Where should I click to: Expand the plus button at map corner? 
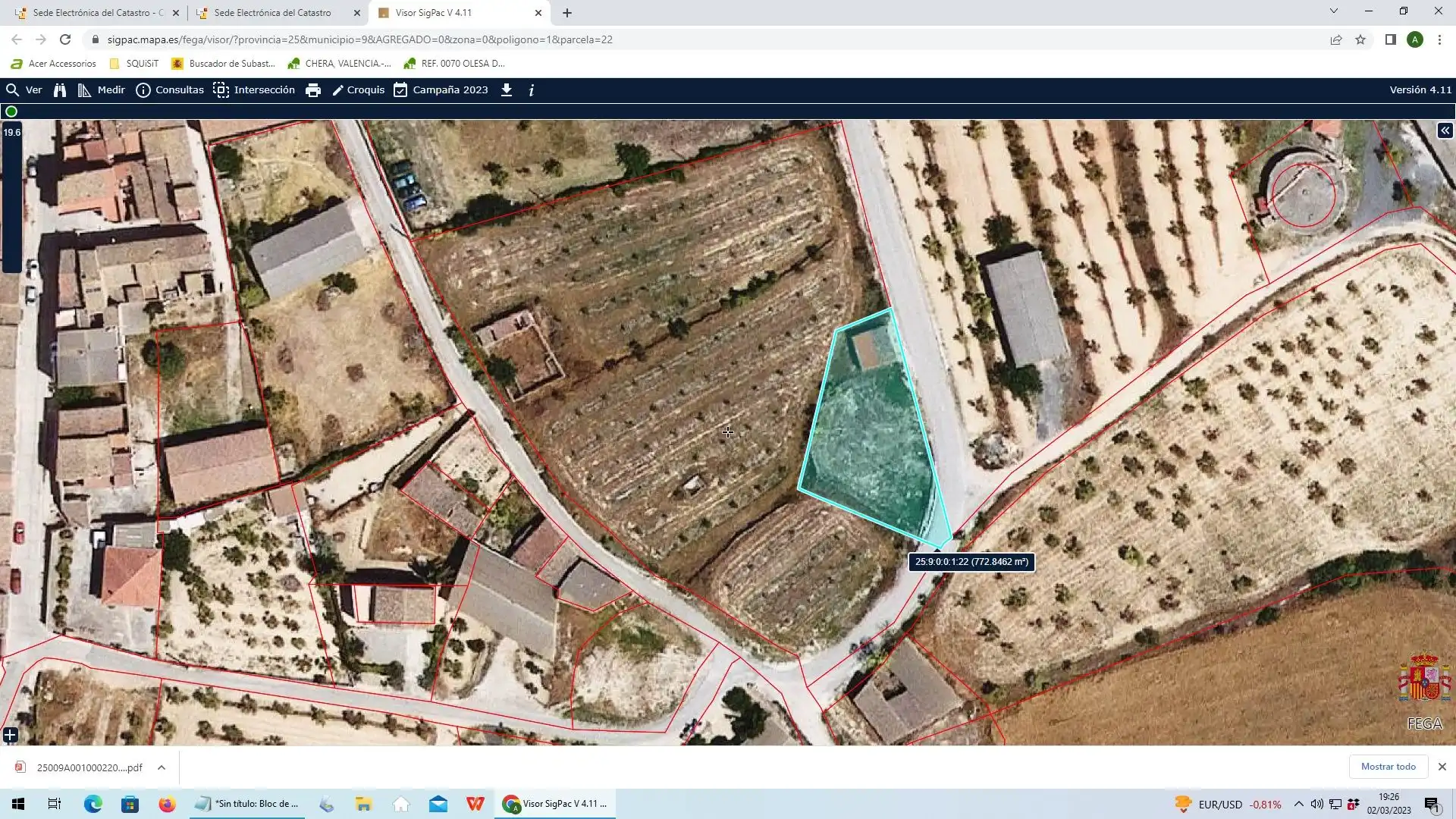click(x=10, y=735)
